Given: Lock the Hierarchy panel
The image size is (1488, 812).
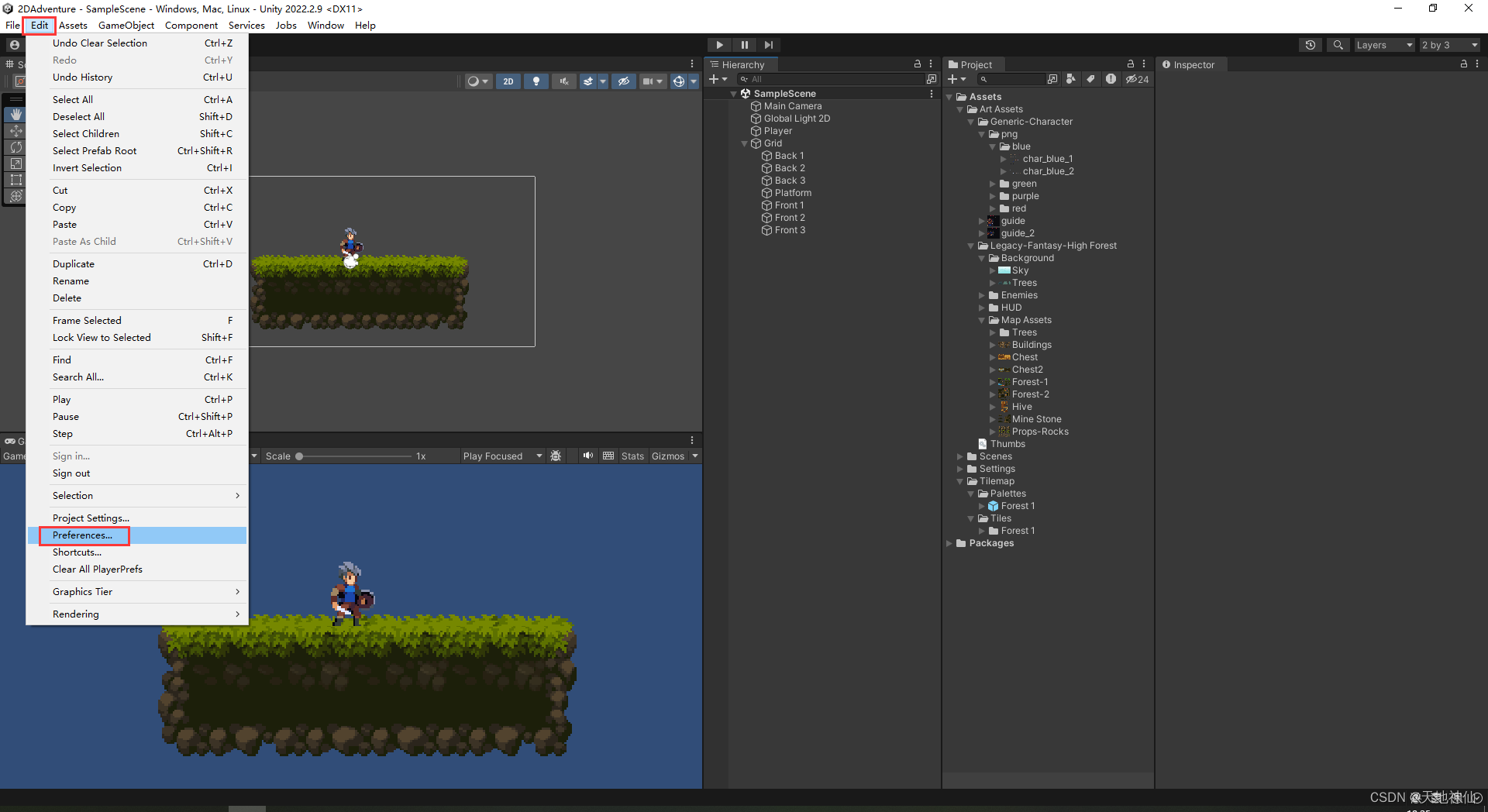Looking at the screenshot, I should point(918,64).
